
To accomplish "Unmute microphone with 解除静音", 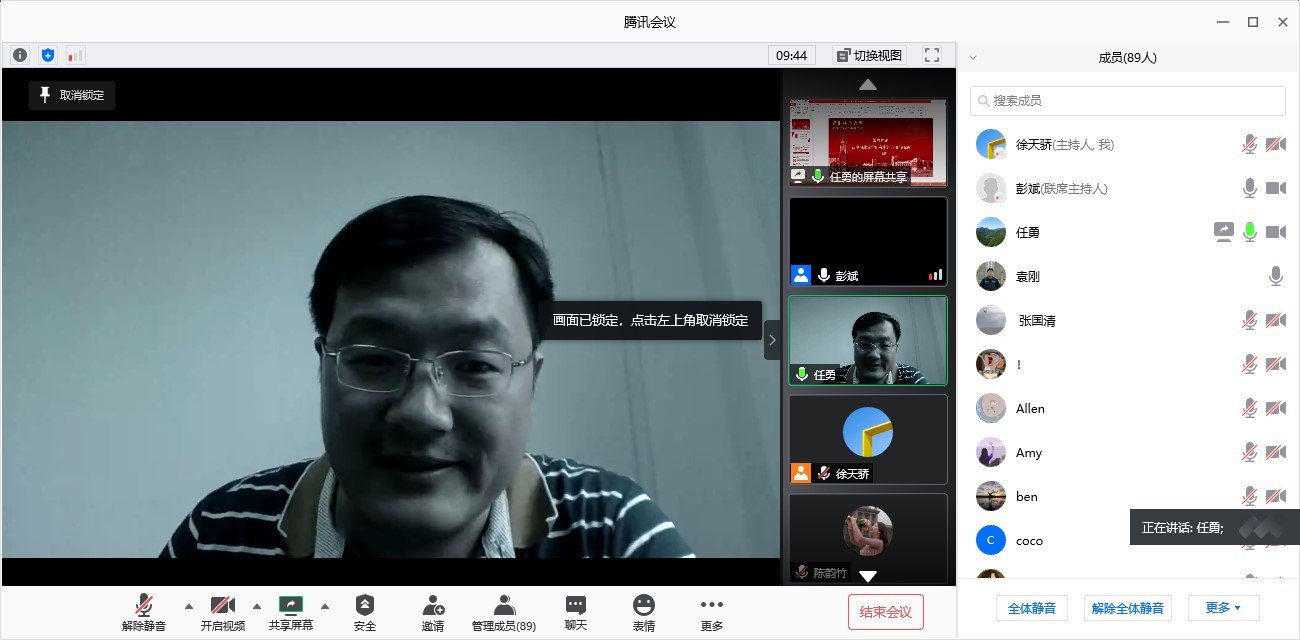I will click(x=144, y=612).
